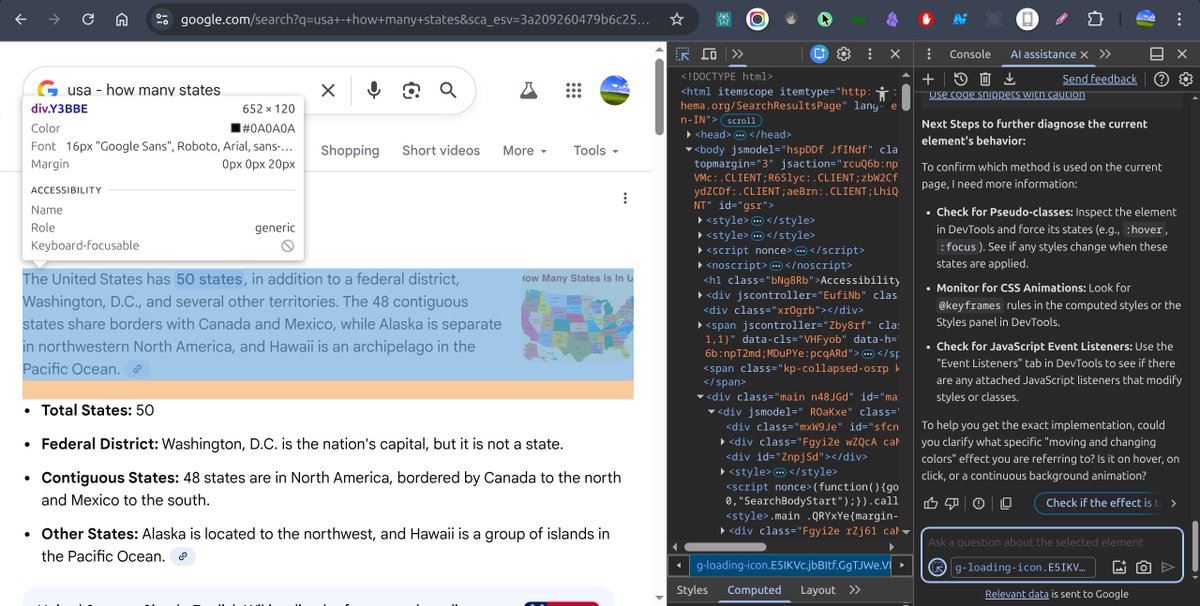Choose the 'Check if the effect' suggestion

(1099, 503)
